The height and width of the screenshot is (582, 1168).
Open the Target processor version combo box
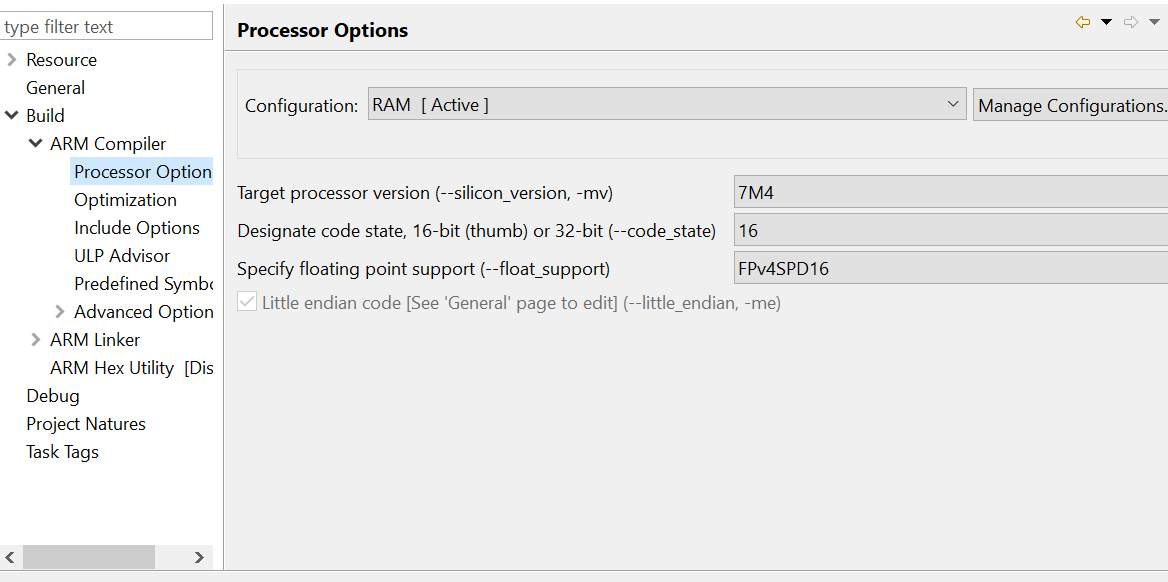pyautogui.click(x=950, y=193)
